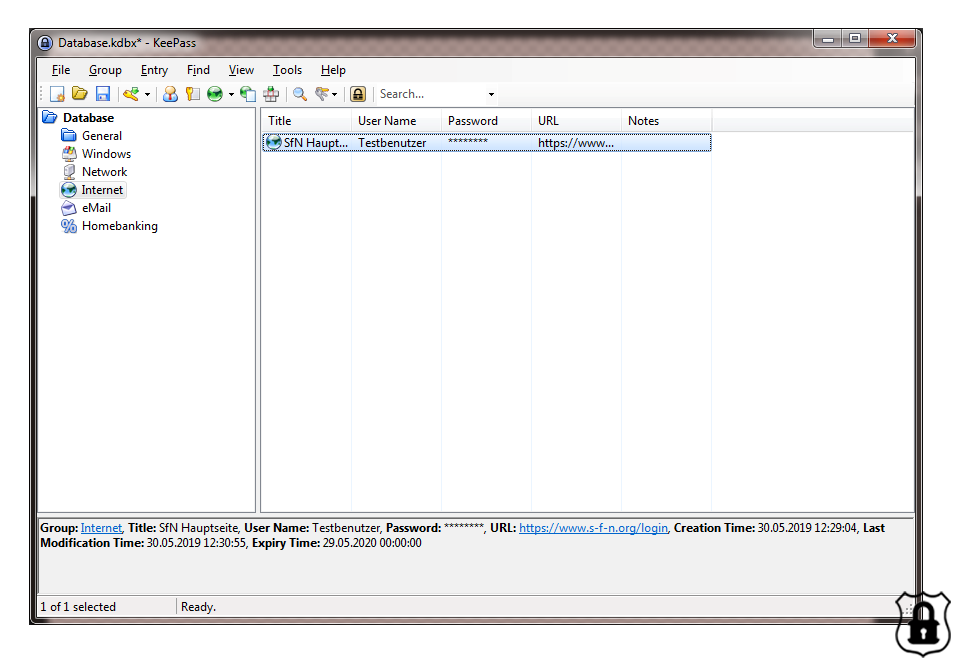The image size is (953, 662).
Task: Minimize the KeePass window
Action: (x=828, y=39)
